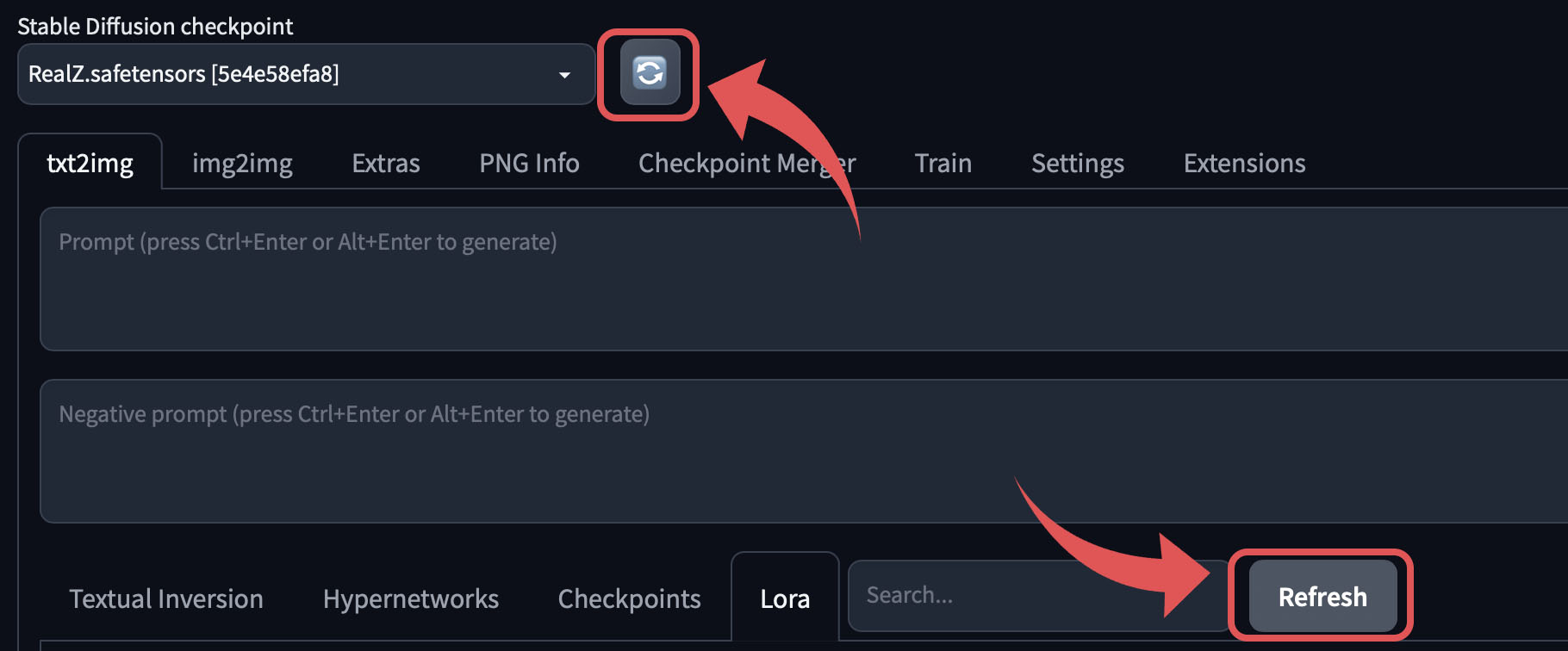Open the Checkpoint Merger tab

coord(746,163)
